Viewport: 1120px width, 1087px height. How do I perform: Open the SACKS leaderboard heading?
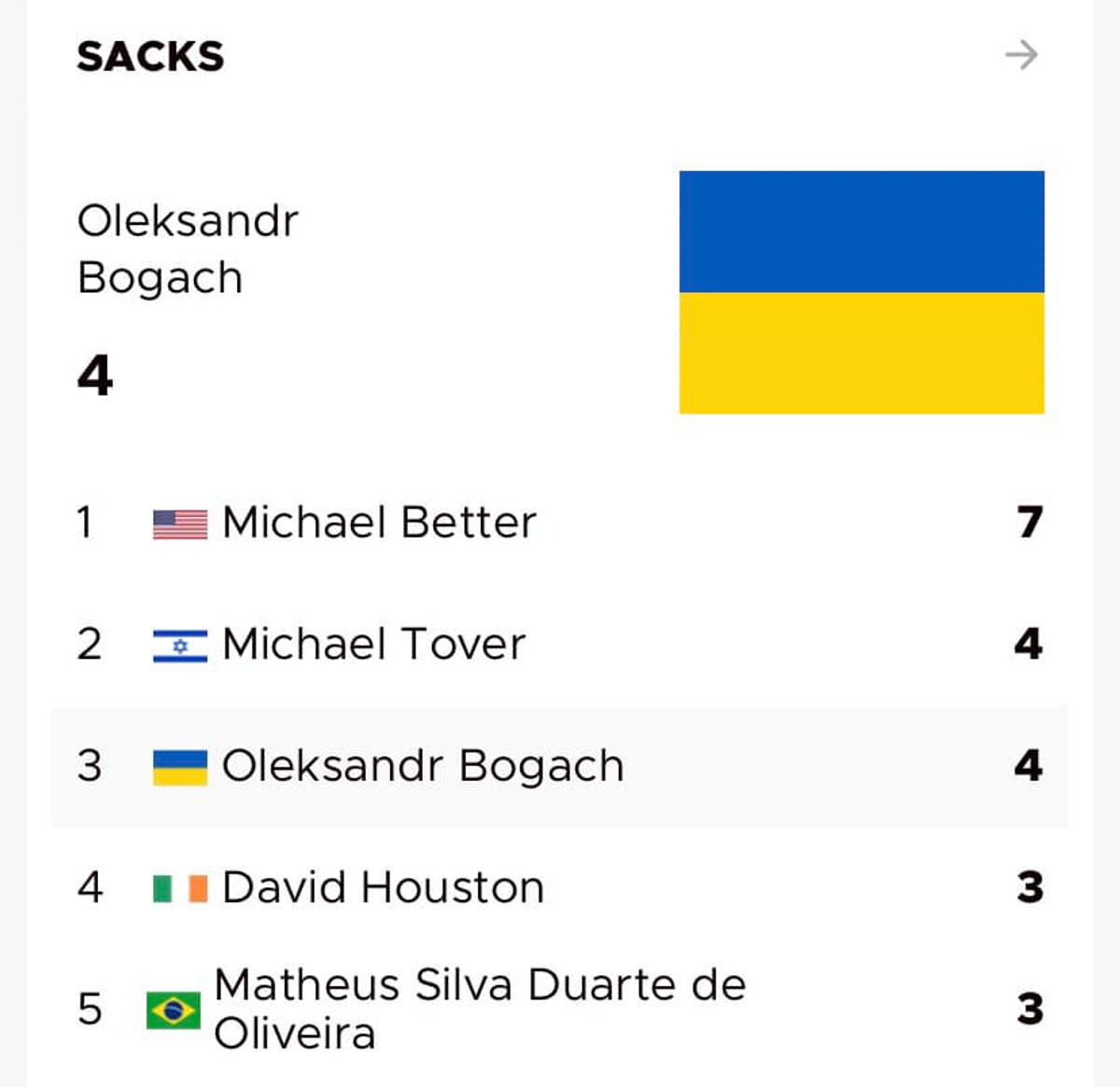pos(150,57)
